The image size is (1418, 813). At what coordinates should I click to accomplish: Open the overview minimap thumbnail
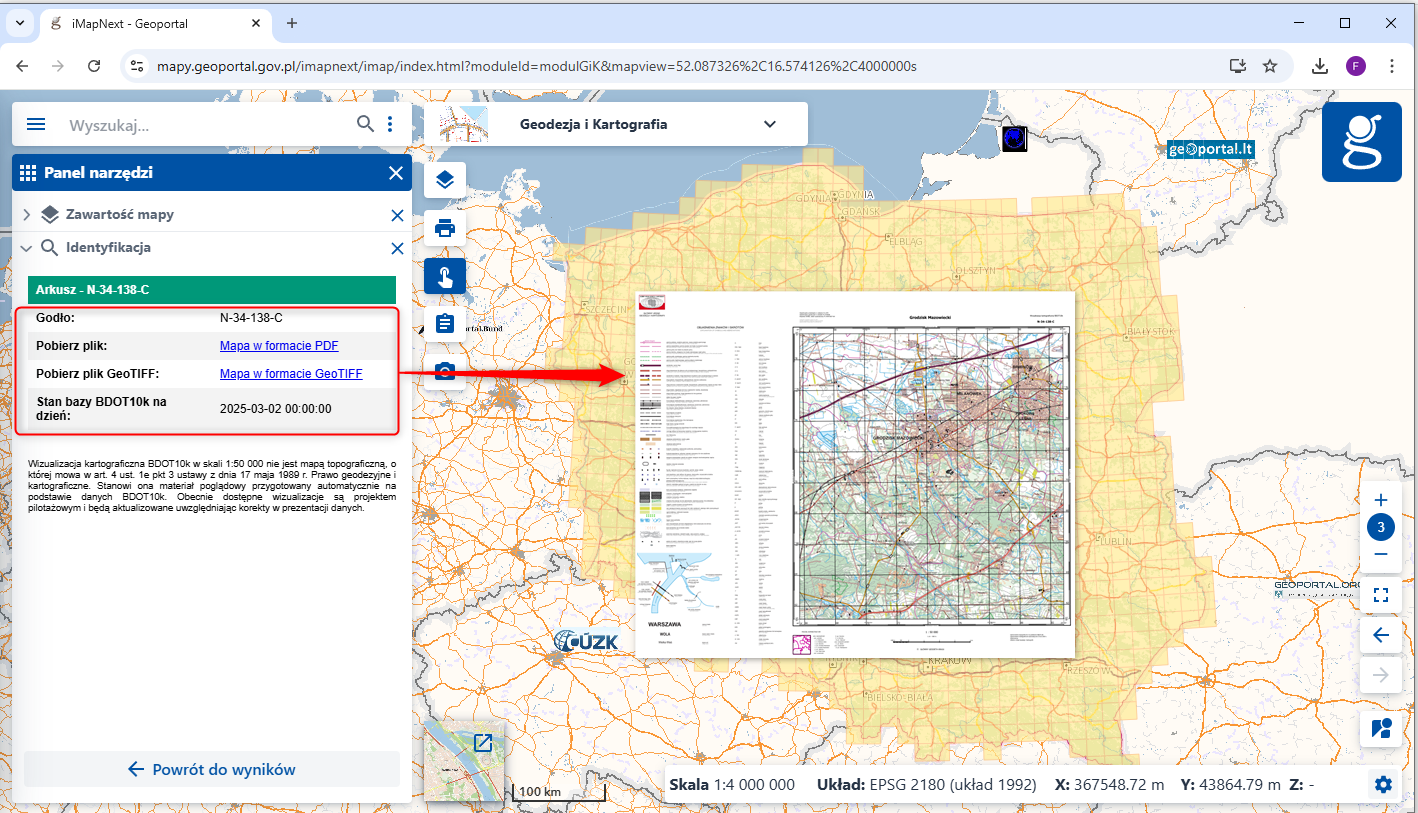coord(483,743)
